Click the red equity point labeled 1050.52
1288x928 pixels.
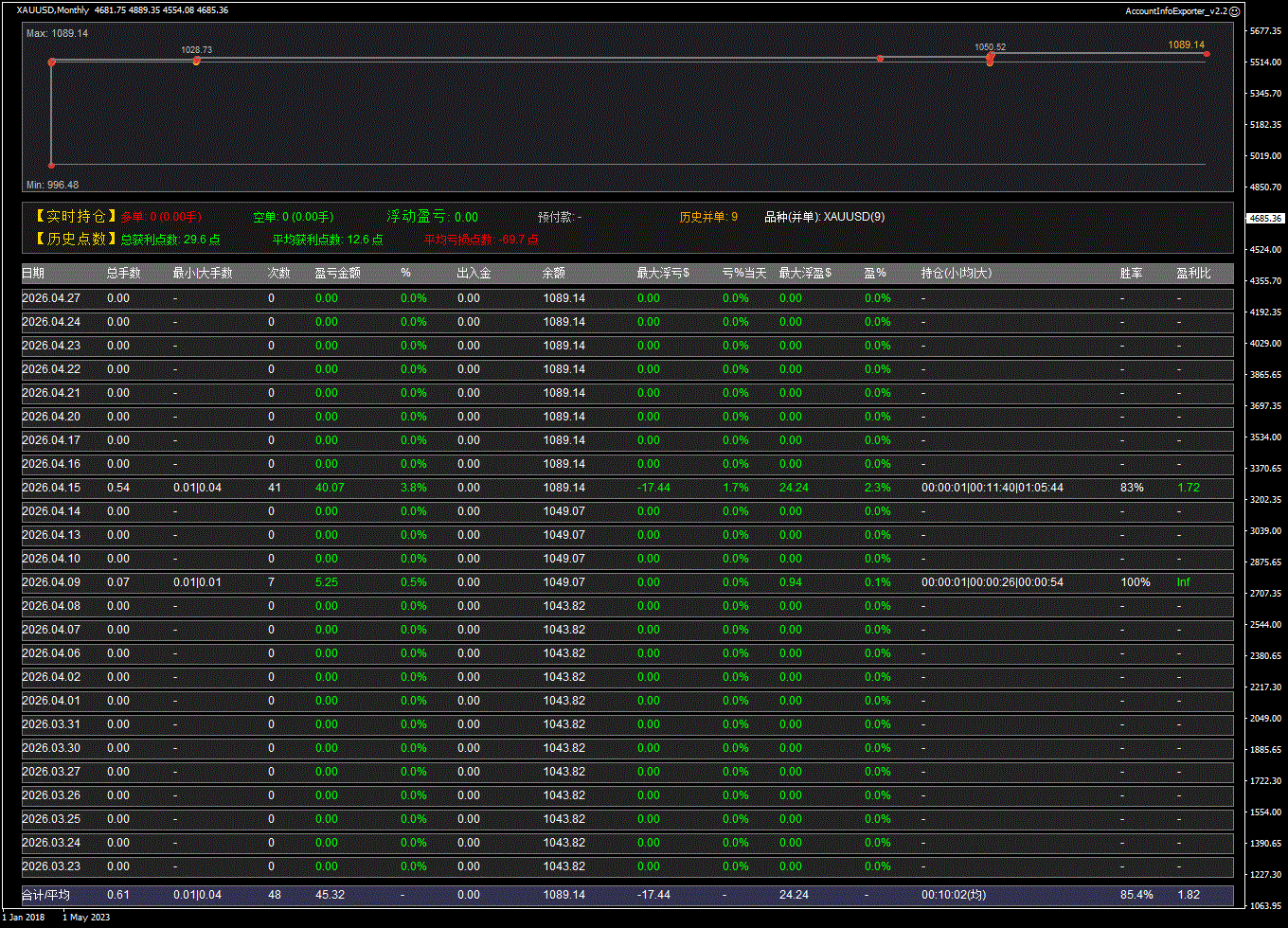pyautogui.click(x=990, y=59)
